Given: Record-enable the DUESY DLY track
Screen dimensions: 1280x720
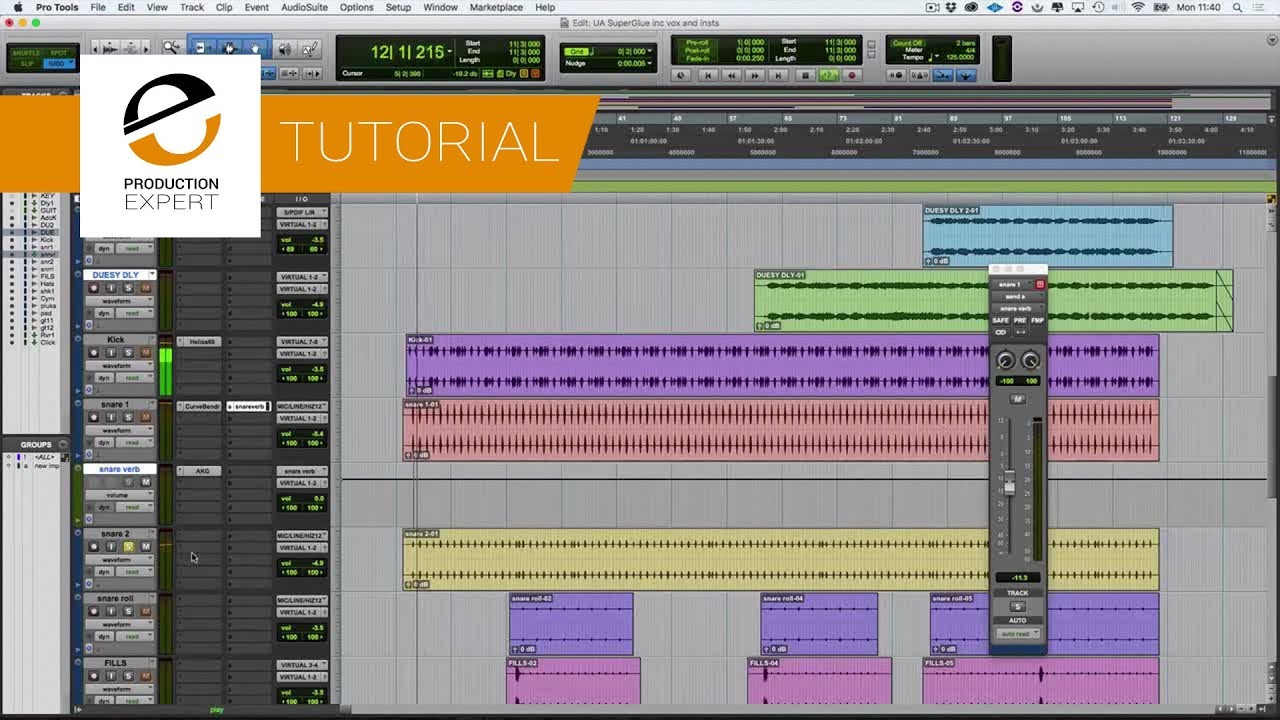Looking at the screenshot, I should [94, 288].
